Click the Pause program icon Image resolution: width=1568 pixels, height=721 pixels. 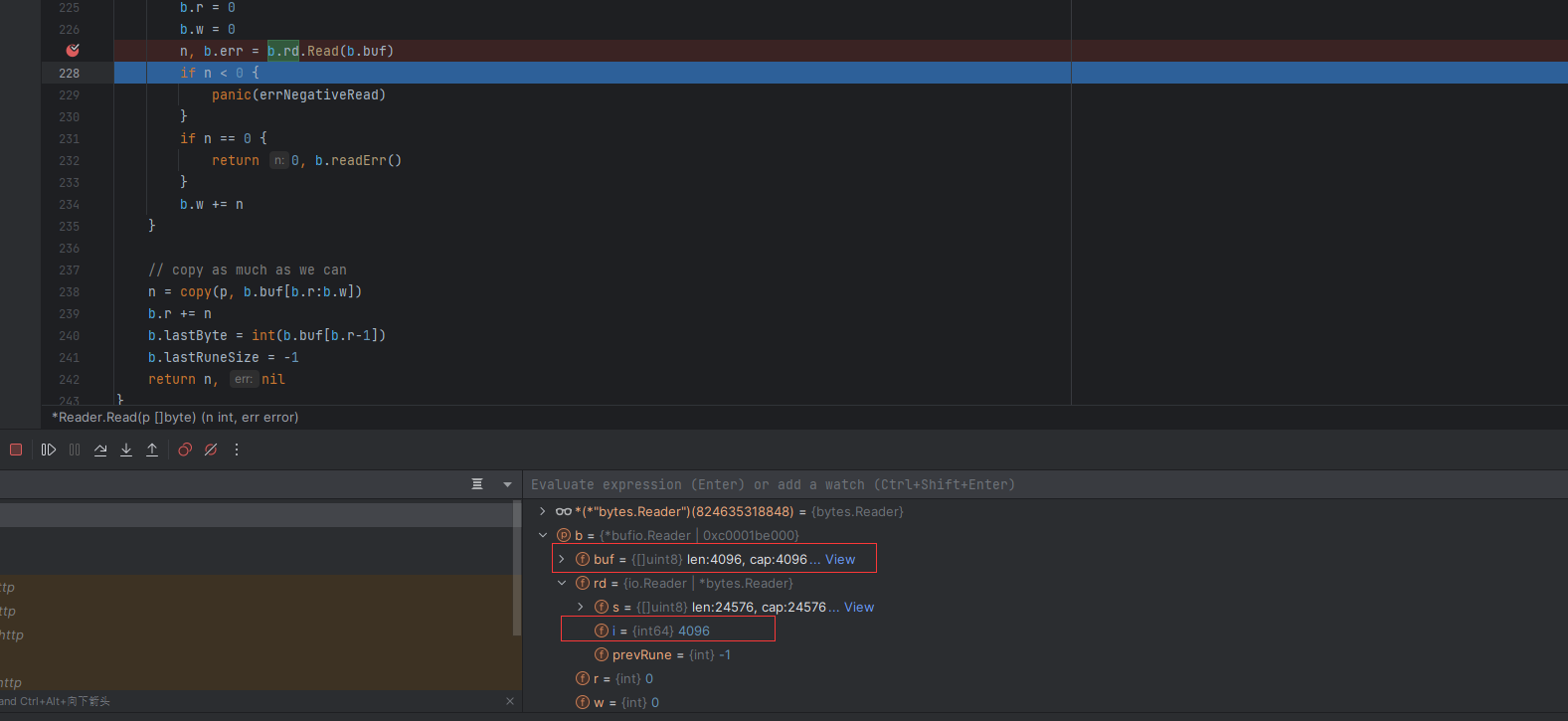click(x=75, y=450)
